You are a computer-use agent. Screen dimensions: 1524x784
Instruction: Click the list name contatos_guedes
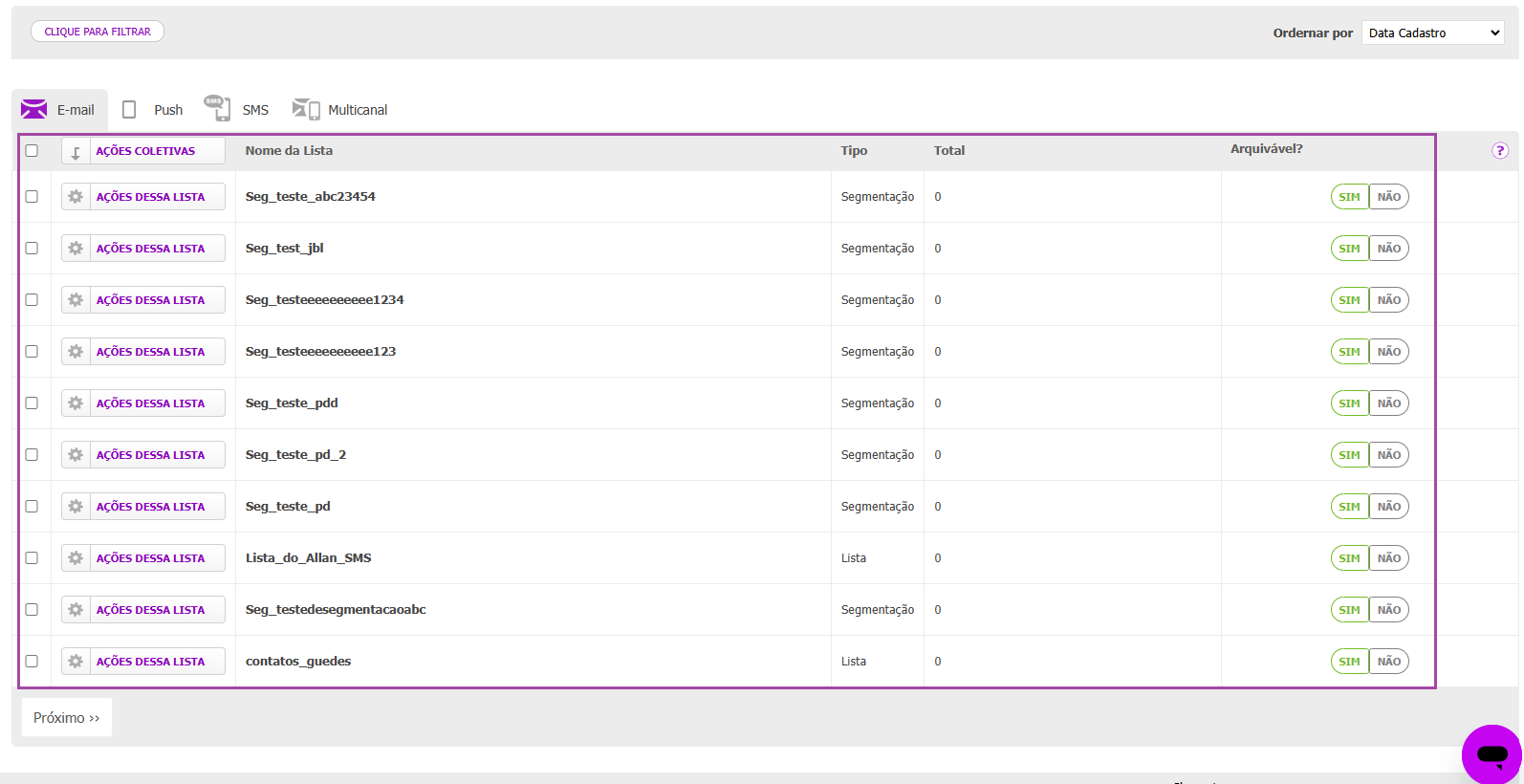point(298,661)
